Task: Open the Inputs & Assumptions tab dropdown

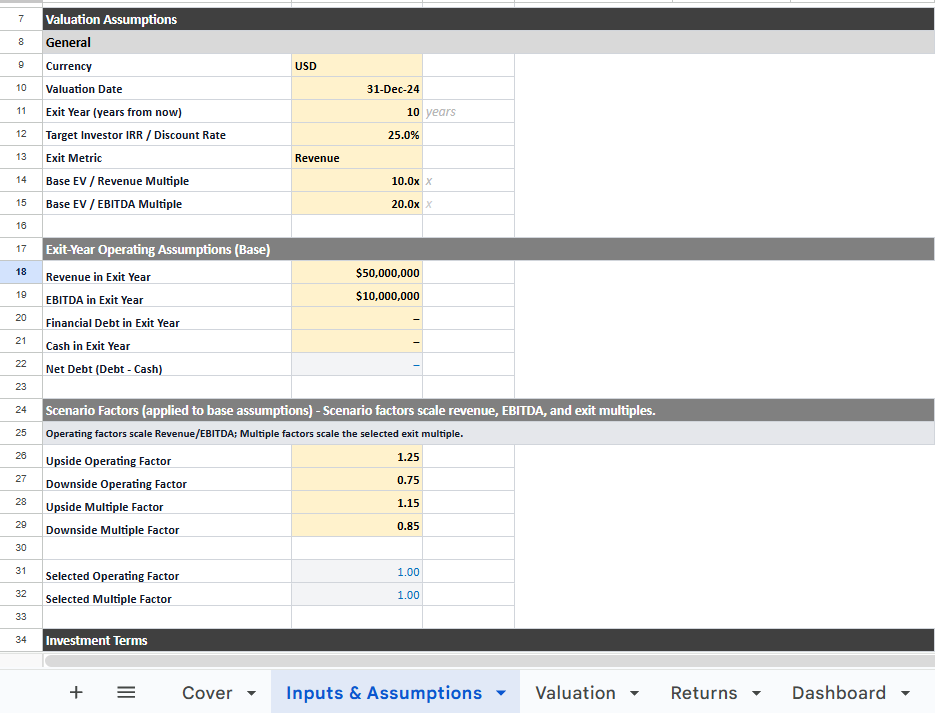Action: [500, 692]
